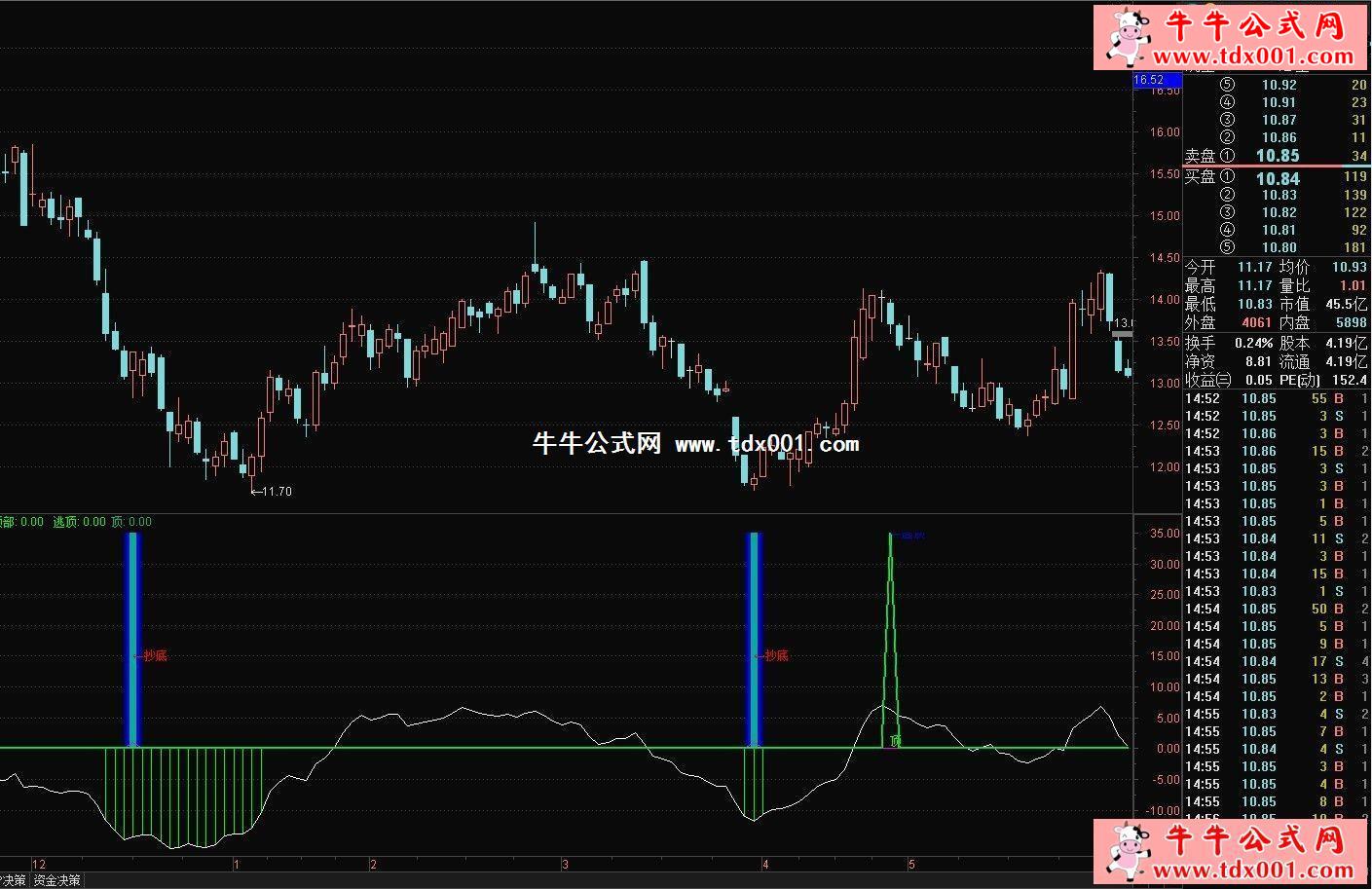Click the circled 5 beside sell price 10.92
Screen dimensions: 1372x889
pos(1227,86)
